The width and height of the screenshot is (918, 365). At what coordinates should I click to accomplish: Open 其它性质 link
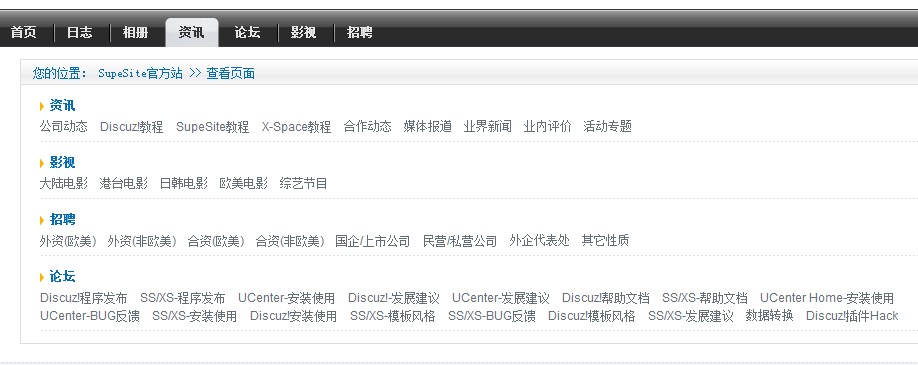pyautogui.click(x=605, y=240)
